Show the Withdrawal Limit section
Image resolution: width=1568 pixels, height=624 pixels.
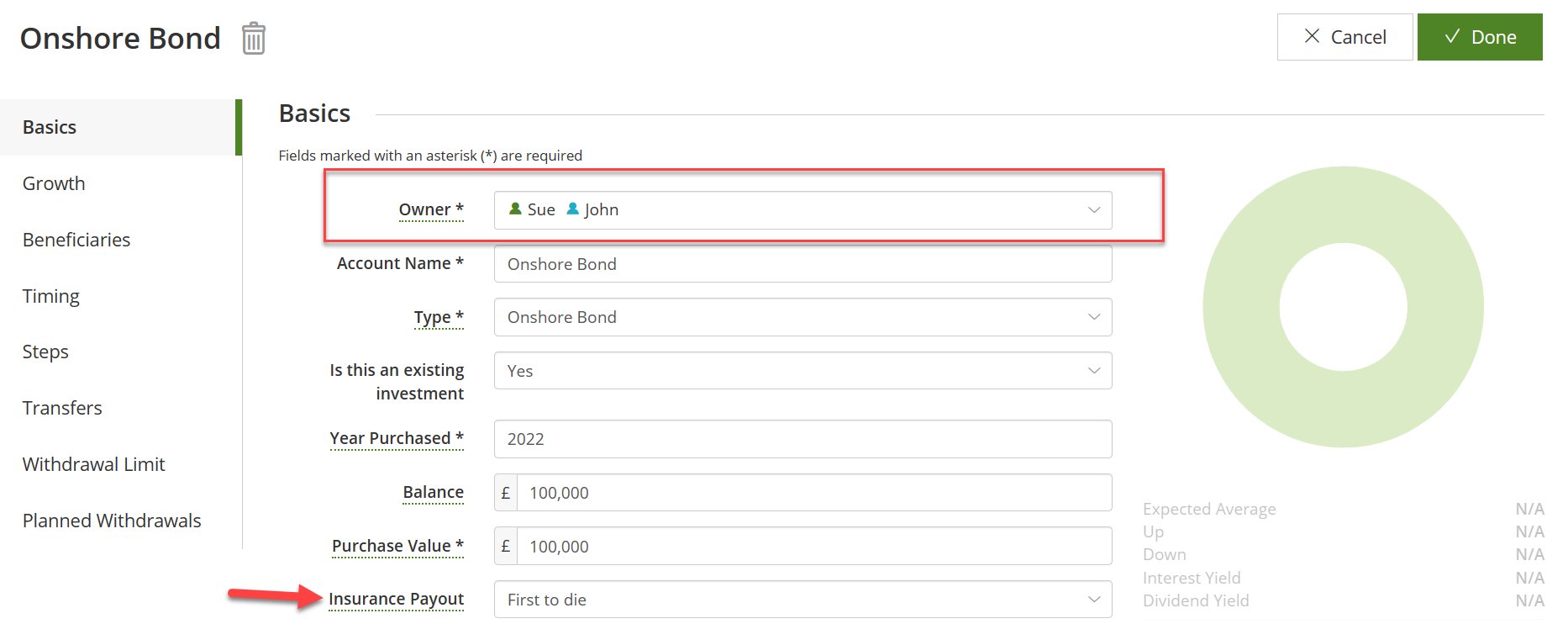(94, 464)
